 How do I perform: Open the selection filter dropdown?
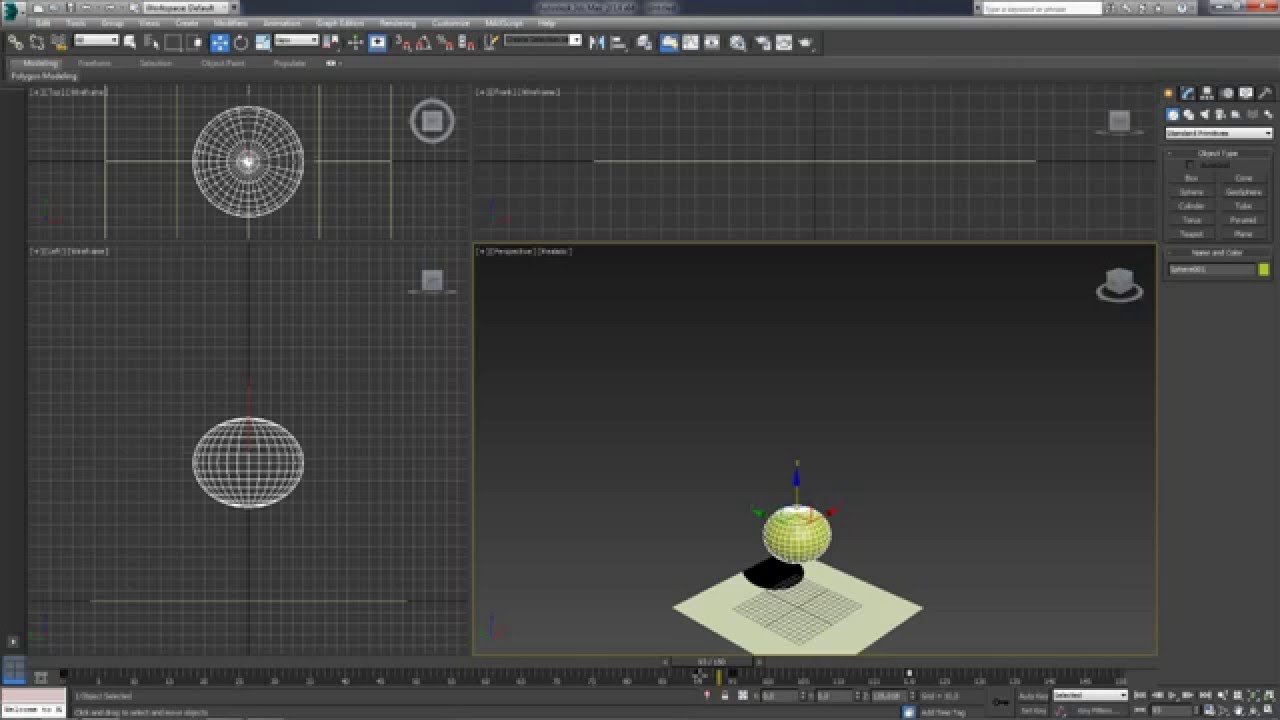[97, 41]
